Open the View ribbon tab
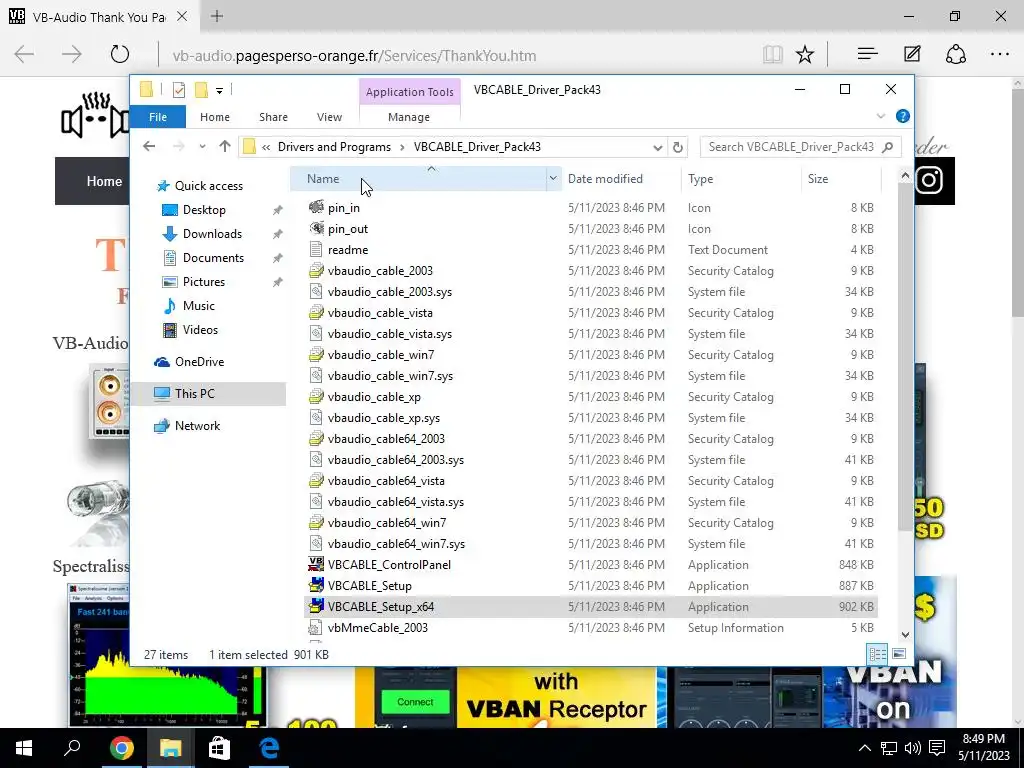This screenshot has width=1024, height=768. pos(329,117)
